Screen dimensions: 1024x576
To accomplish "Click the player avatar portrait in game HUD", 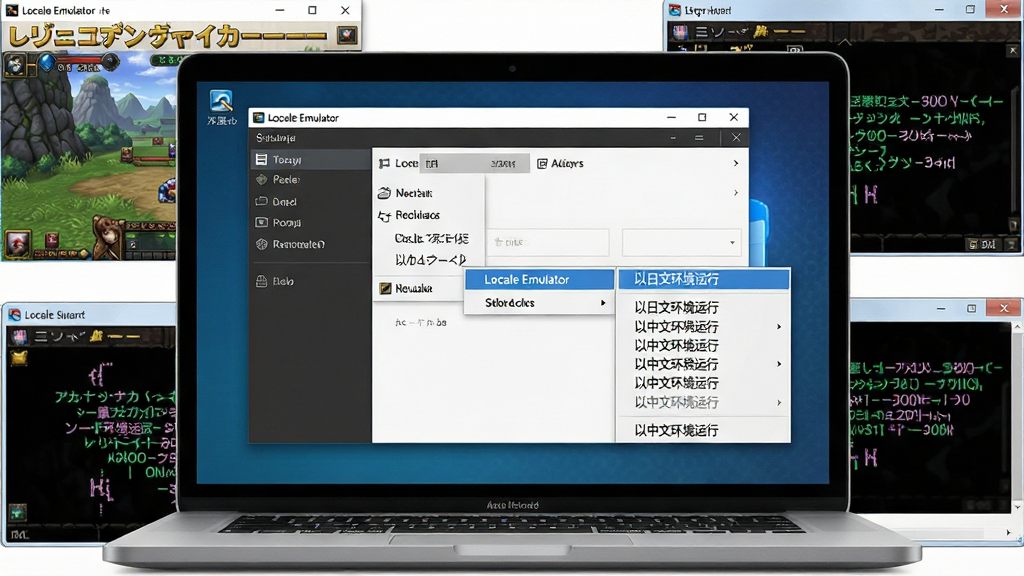I will [15, 64].
